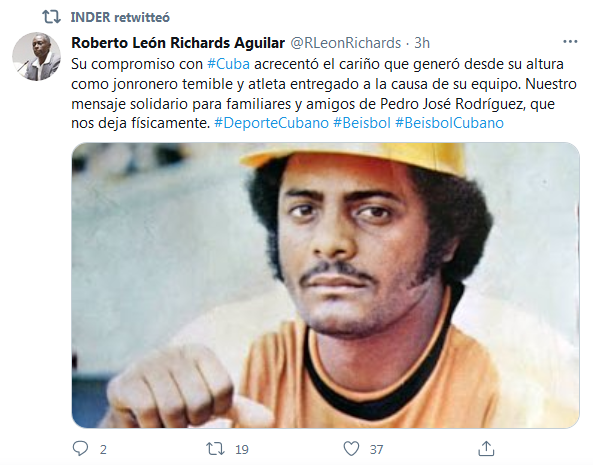This screenshot has width=593, height=465.
Task: Open the #Cuba hashtag link
Action: [x=228, y=64]
